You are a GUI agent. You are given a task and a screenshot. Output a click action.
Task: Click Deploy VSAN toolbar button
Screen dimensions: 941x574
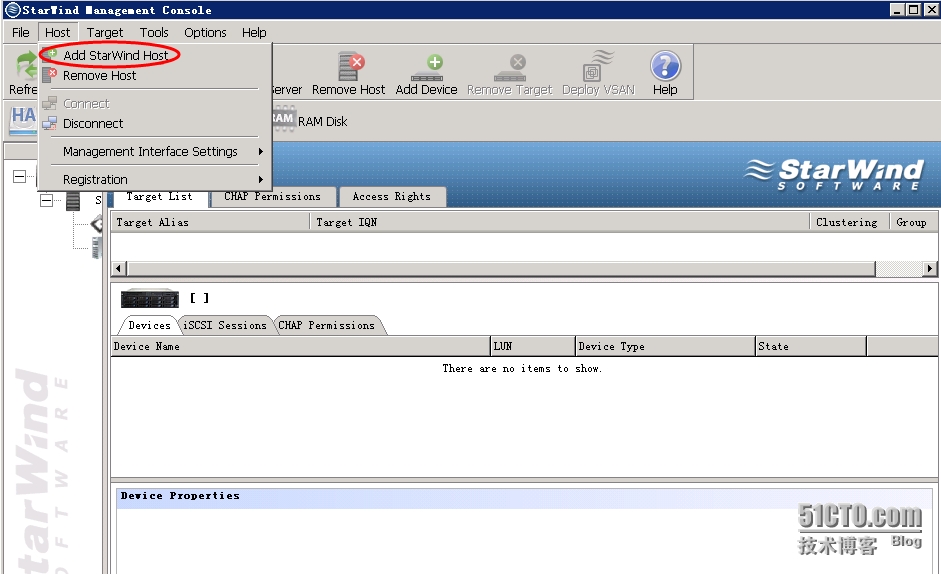pos(598,73)
